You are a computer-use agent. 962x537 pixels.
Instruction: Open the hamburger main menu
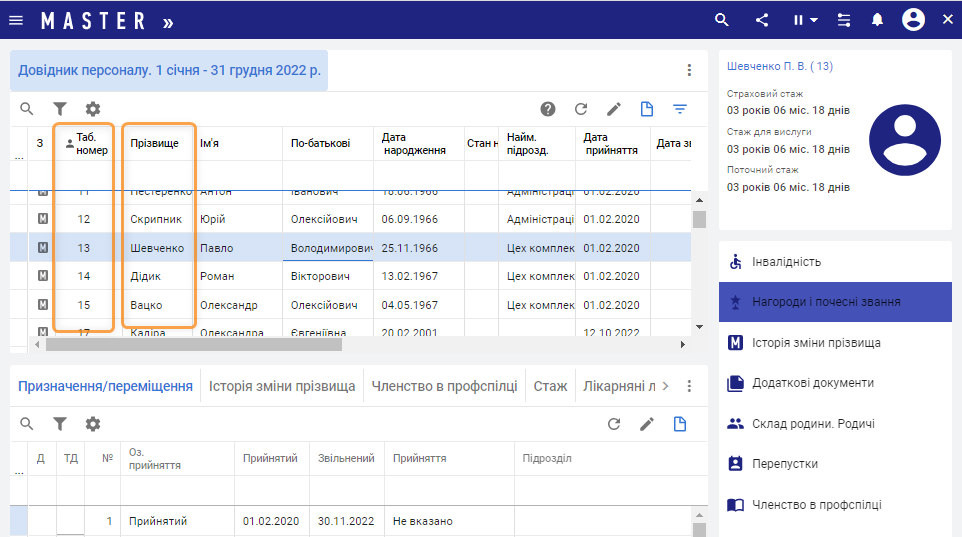(x=16, y=20)
